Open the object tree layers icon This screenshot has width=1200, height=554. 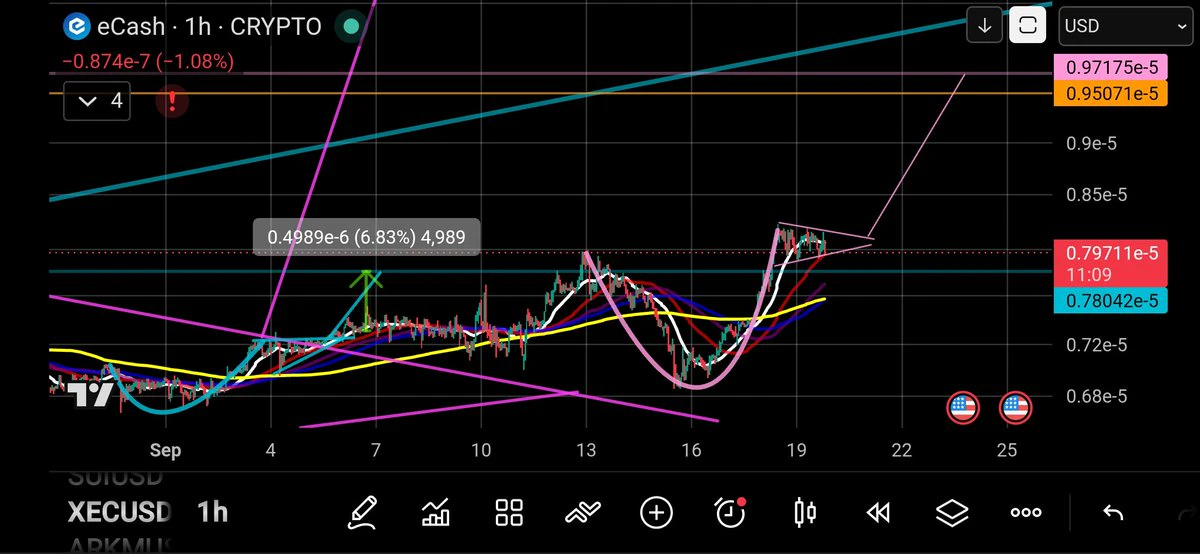[952, 513]
